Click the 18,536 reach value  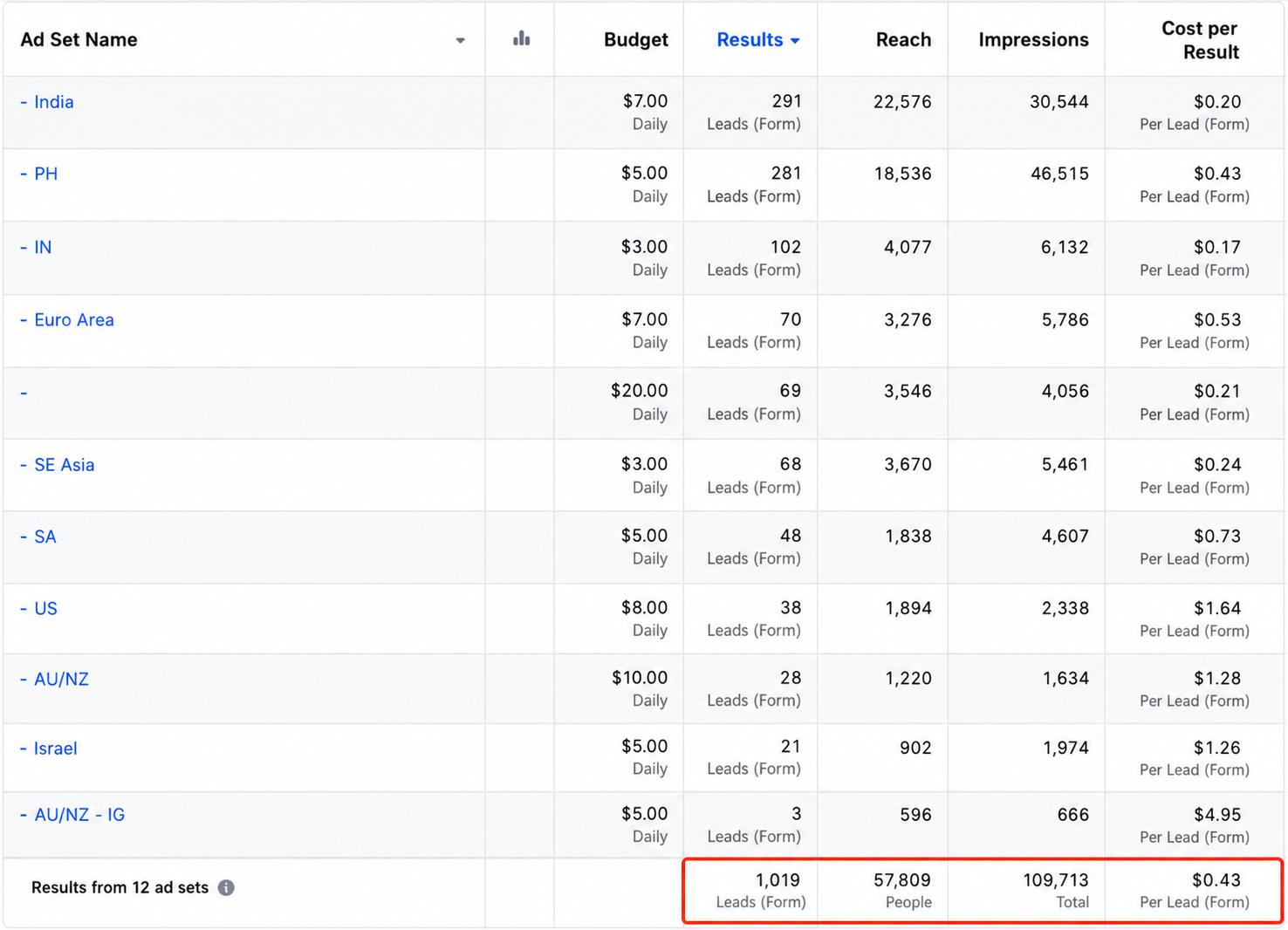coord(903,173)
